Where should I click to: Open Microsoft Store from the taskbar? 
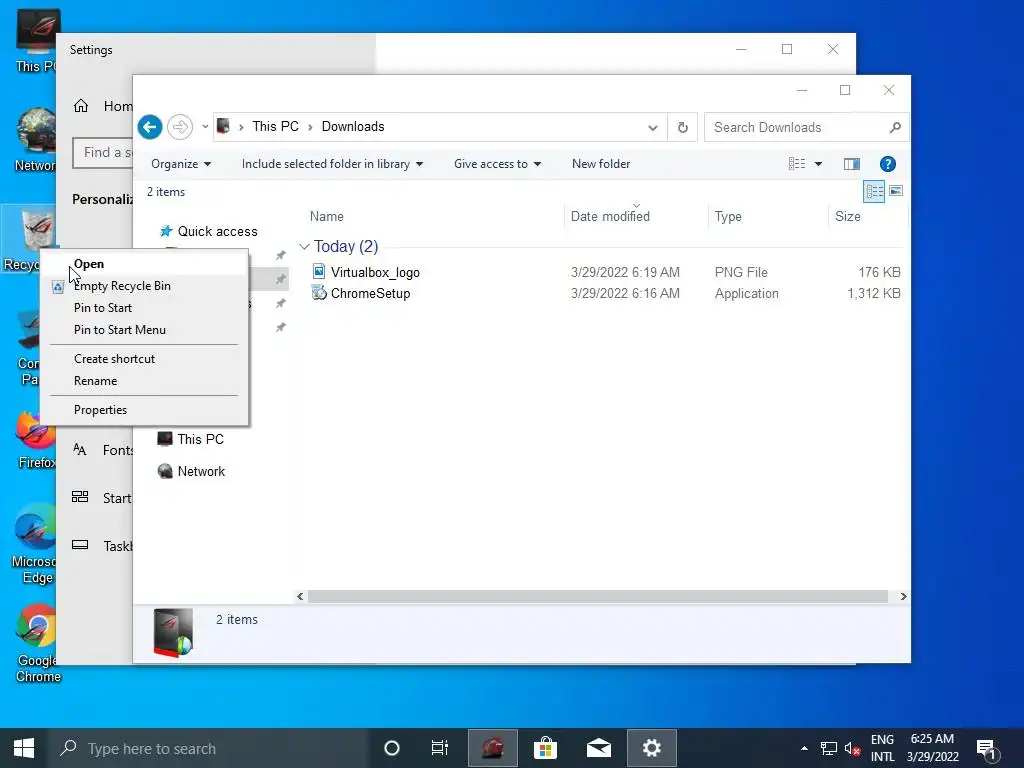545,748
